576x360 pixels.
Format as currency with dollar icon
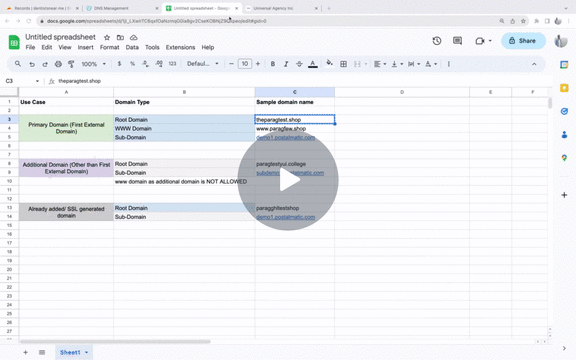click(119, 64)
